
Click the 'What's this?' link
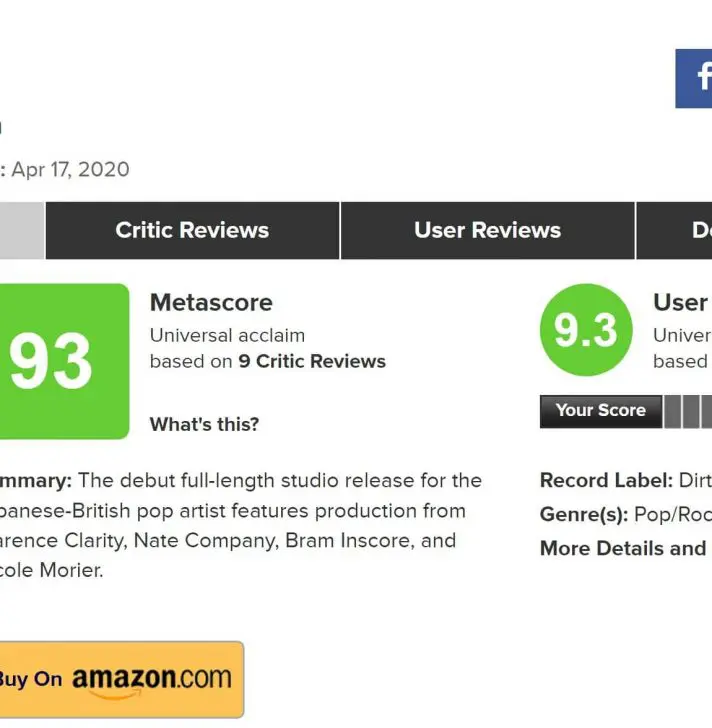pos(204,424)
